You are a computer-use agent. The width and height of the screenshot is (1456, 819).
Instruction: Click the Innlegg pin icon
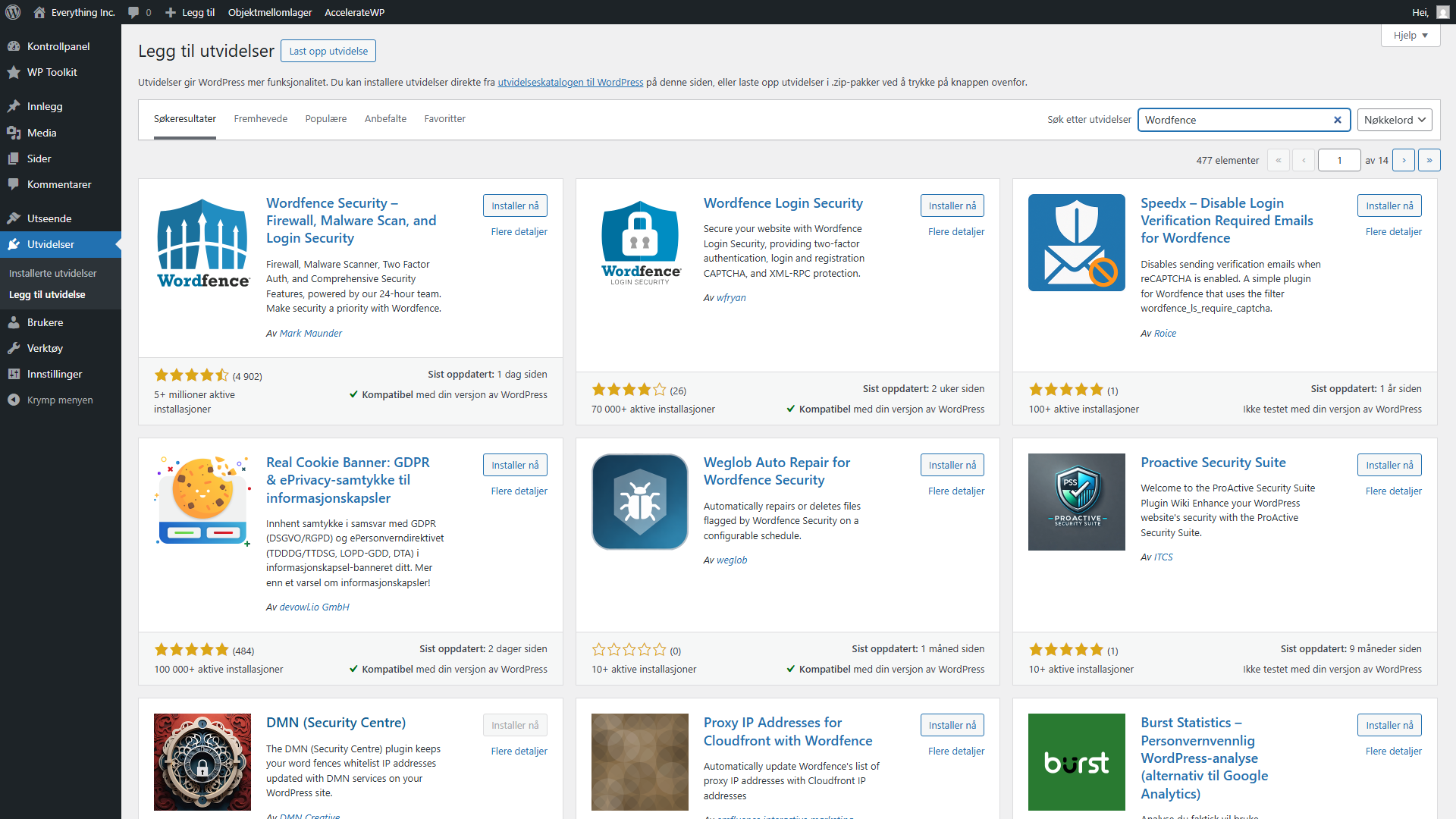(x=14, y=106)
